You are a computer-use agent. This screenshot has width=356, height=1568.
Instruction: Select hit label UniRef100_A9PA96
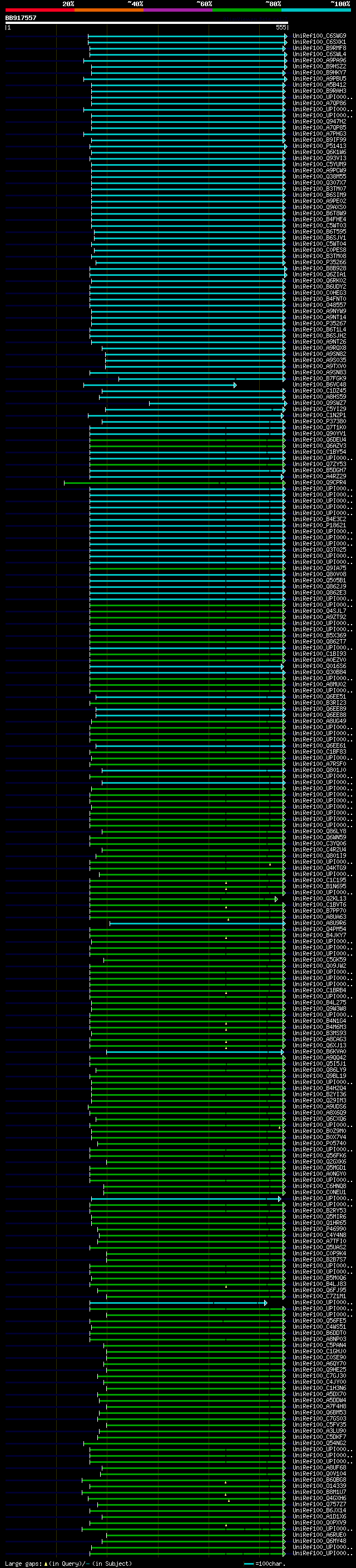(319, 60)
